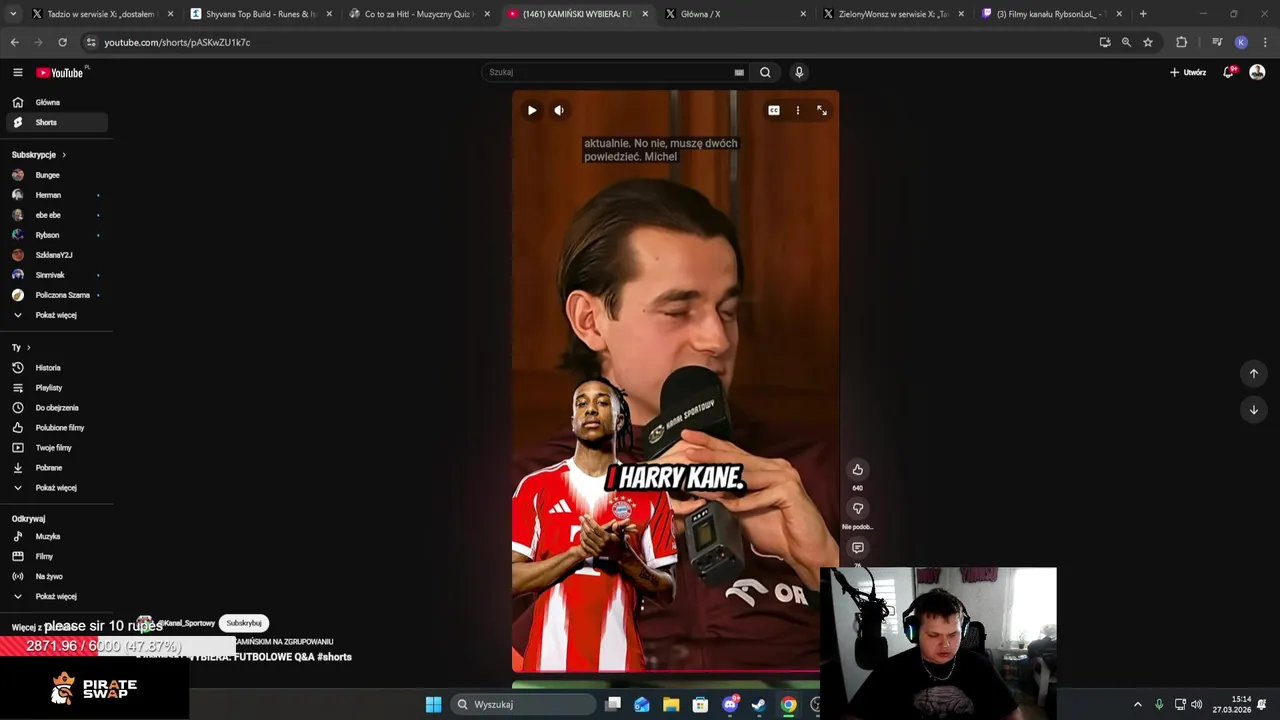
Task: Open Filmy under Odkrywaj
Action: (x=56, y=557)
